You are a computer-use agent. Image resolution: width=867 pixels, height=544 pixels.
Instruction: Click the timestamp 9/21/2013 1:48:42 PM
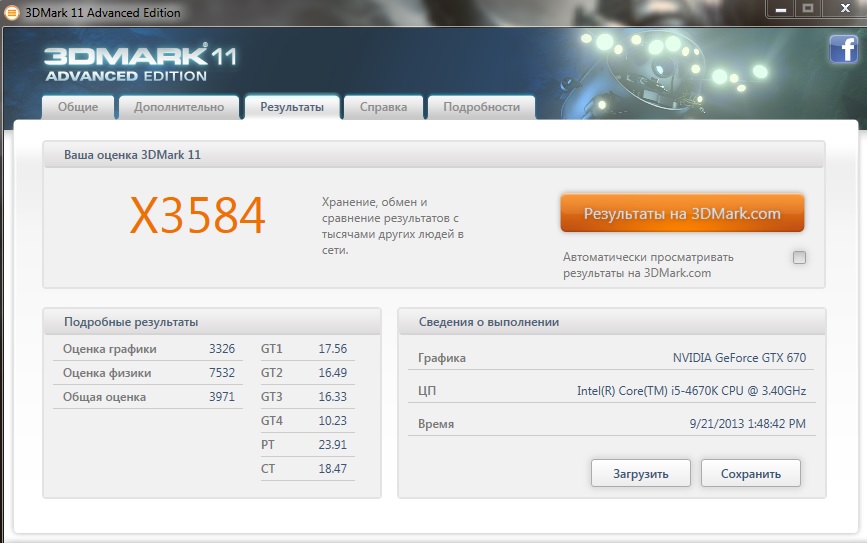pyautogui.click(x=748, y=423)
